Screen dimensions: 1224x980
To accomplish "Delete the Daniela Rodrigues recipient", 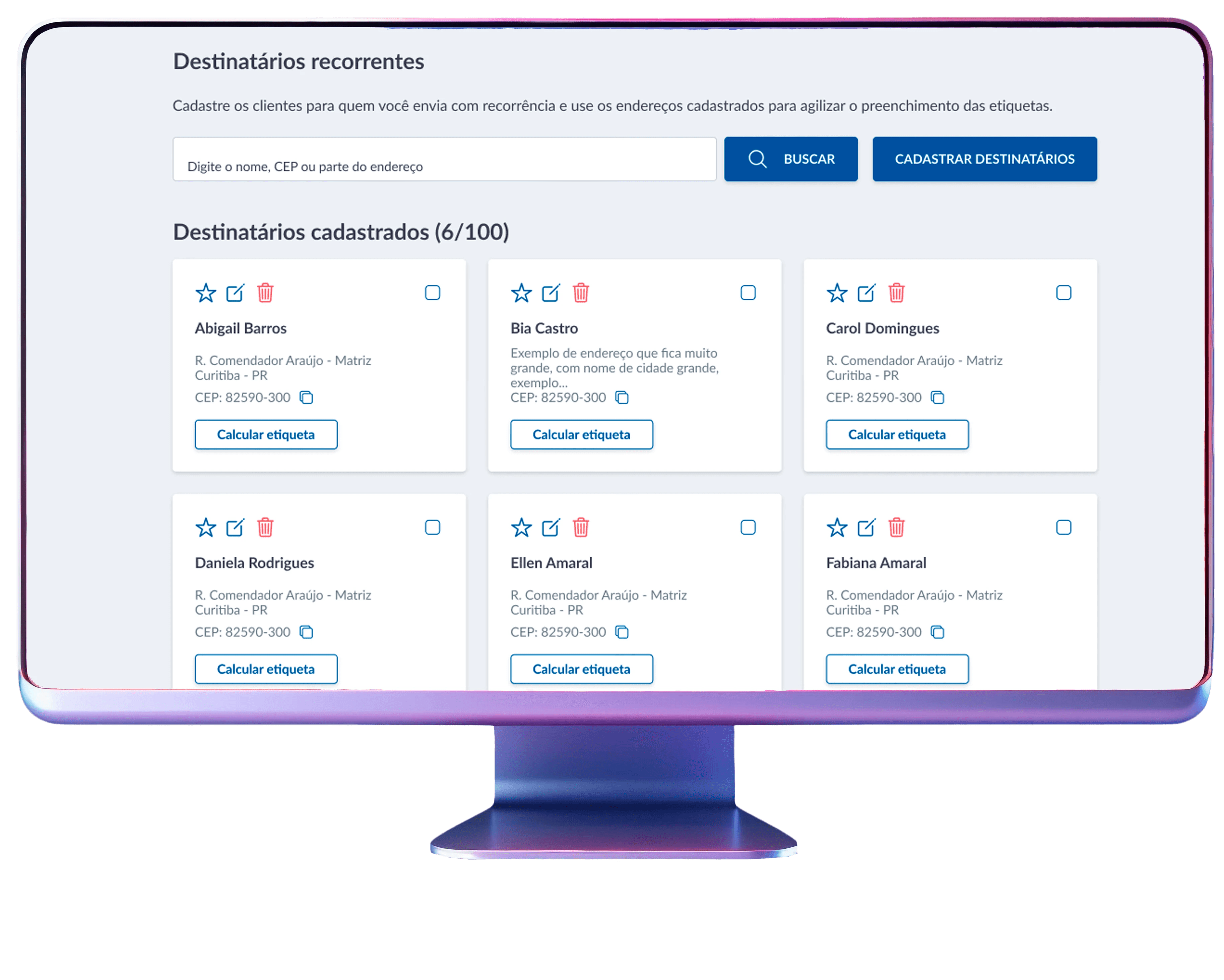I will pyautogui.click(x=265, y=528).
